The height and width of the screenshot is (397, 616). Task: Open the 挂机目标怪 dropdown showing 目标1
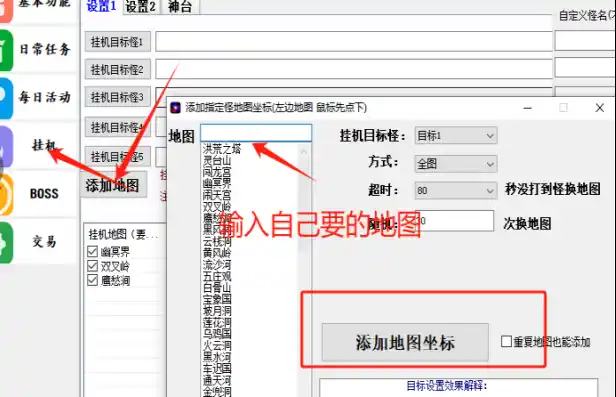pyautogui.click(x=456, y=136)
